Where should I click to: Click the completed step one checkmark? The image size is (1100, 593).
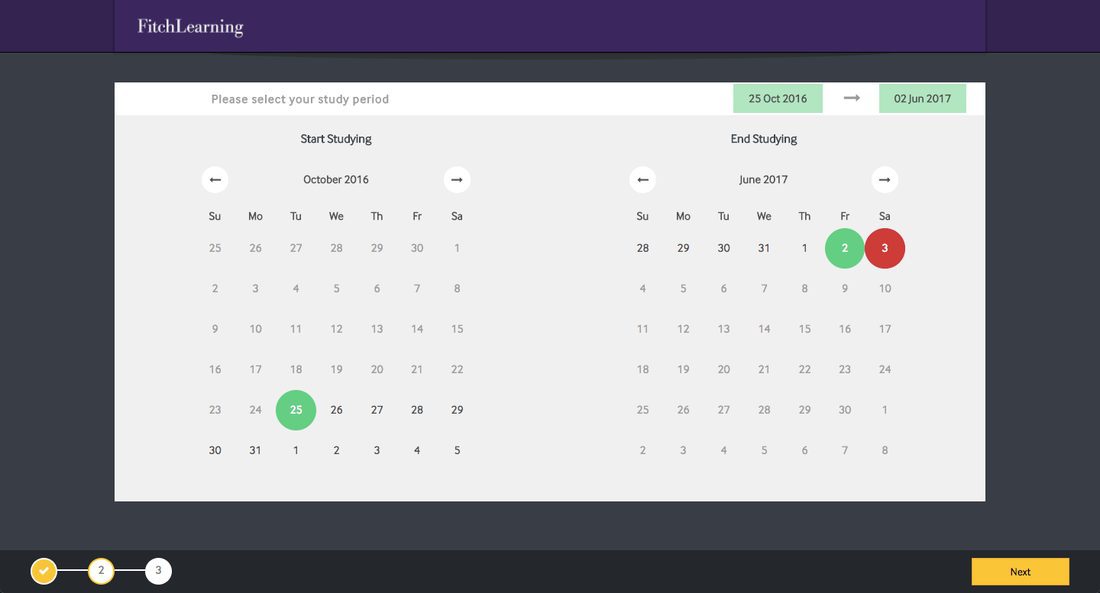coord(43,571)
